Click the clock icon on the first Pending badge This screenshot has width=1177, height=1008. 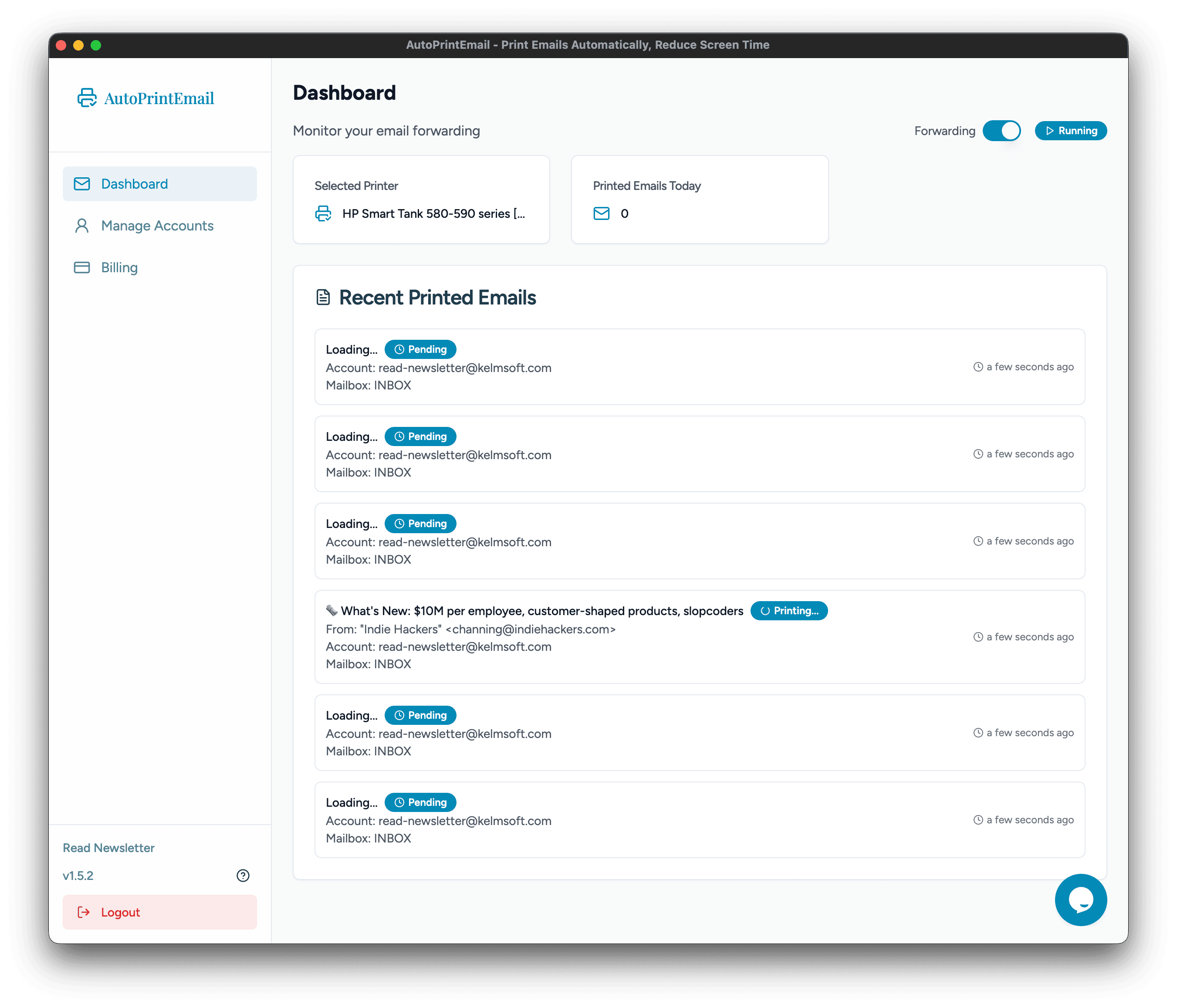(x=399, y=349)
